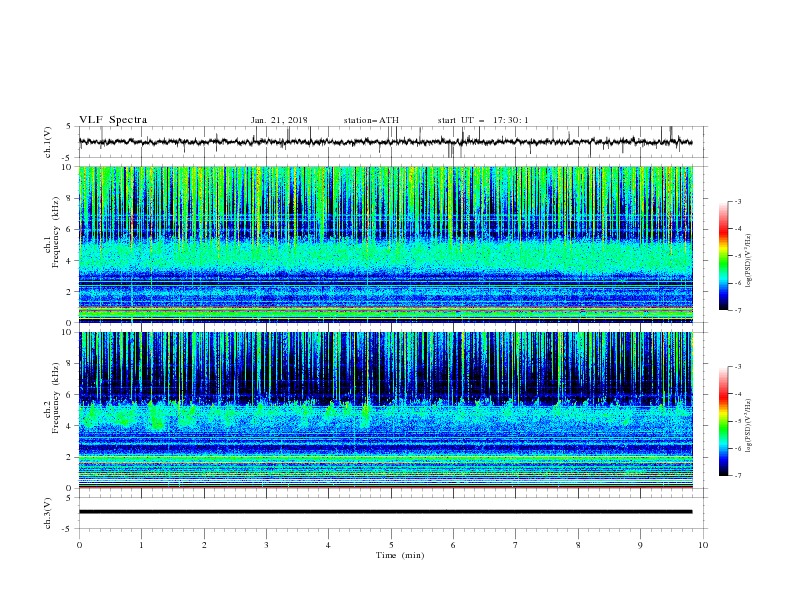Click the lower colorbar for ch.2
The width and height of the screenshot is (792, 612).
pyautogui.click(x=723, y=421)
